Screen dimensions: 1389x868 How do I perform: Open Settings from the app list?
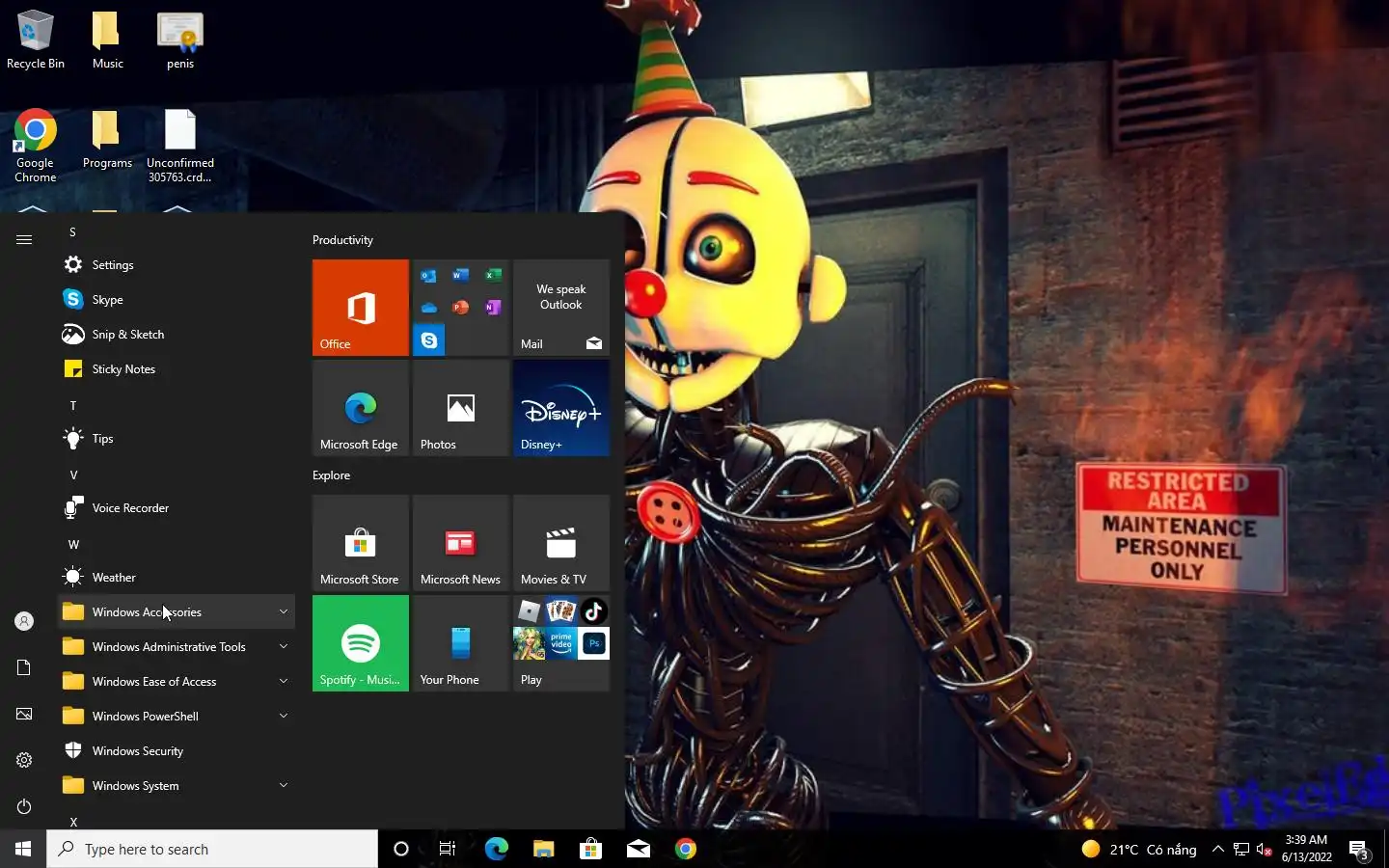[x=177, y=265]
